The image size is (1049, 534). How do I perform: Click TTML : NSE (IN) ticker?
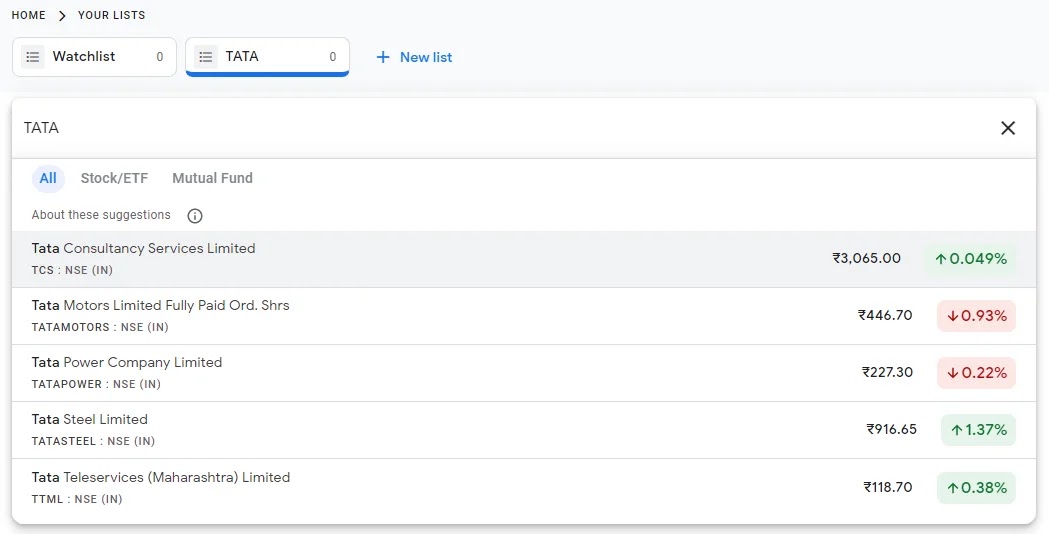77,499
